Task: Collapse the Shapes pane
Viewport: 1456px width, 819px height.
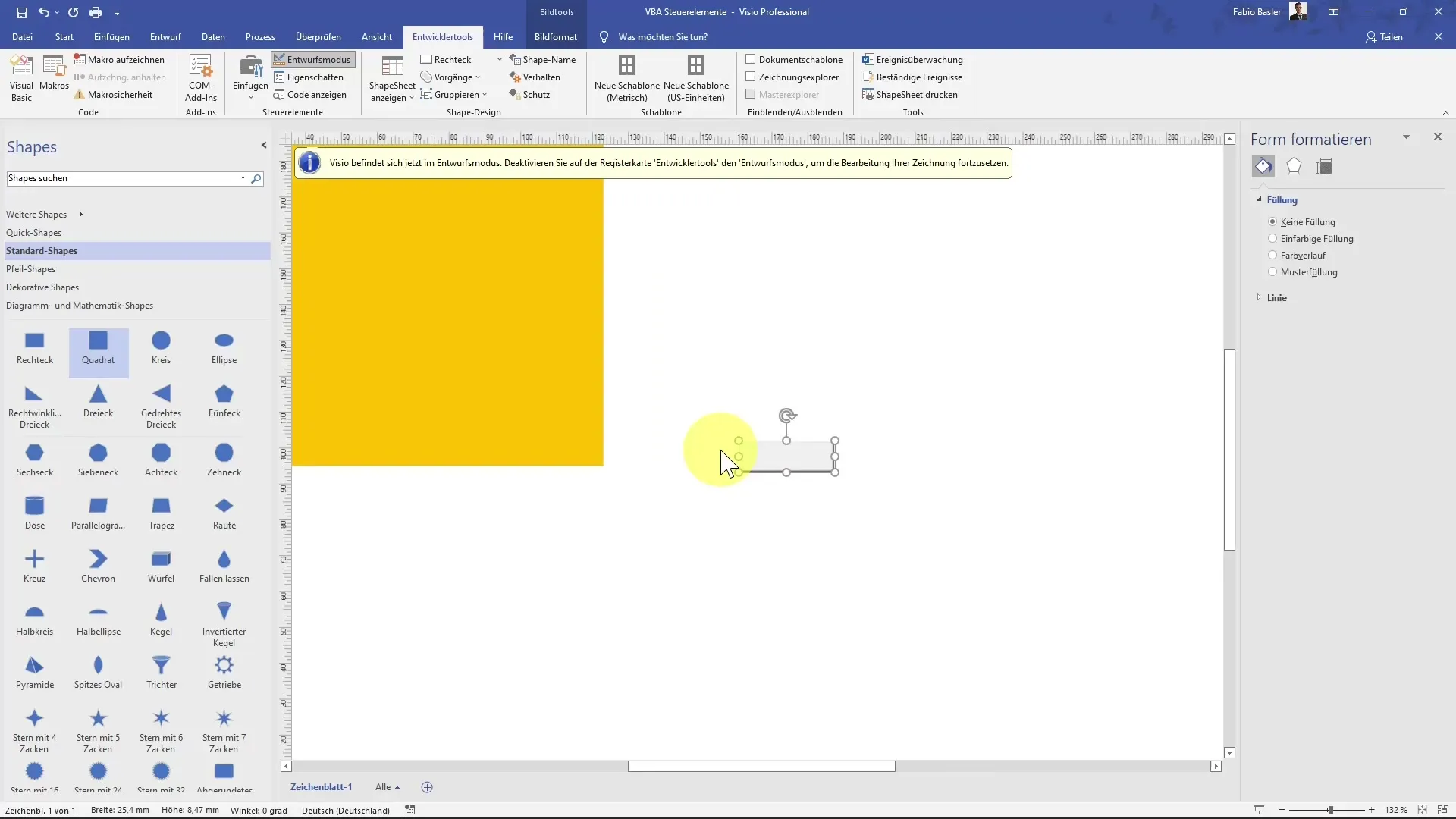Action: (264, 145)
